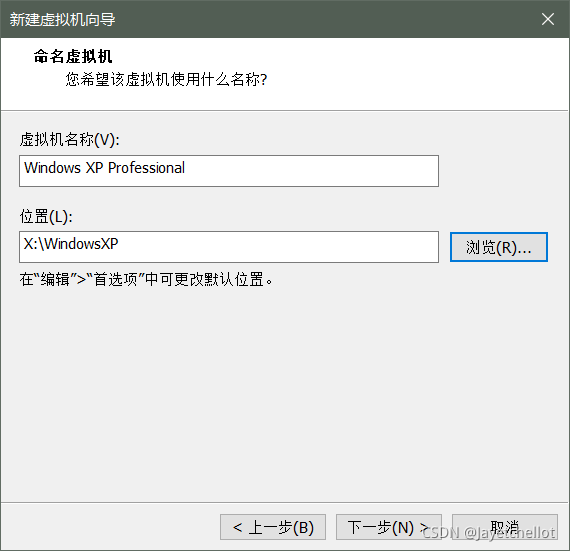Open the 浏览(R)... browse button

click(499, 247)
